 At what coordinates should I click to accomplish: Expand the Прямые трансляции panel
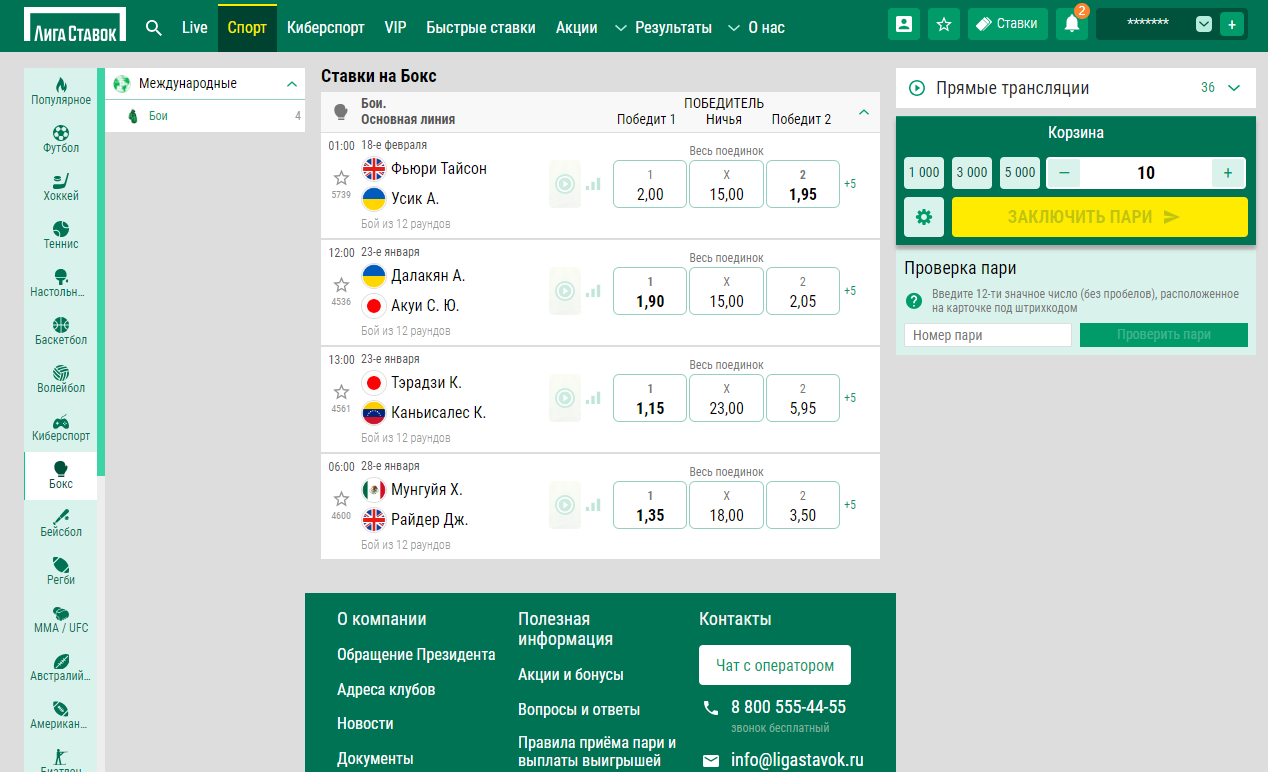(x=1234, y=88)
